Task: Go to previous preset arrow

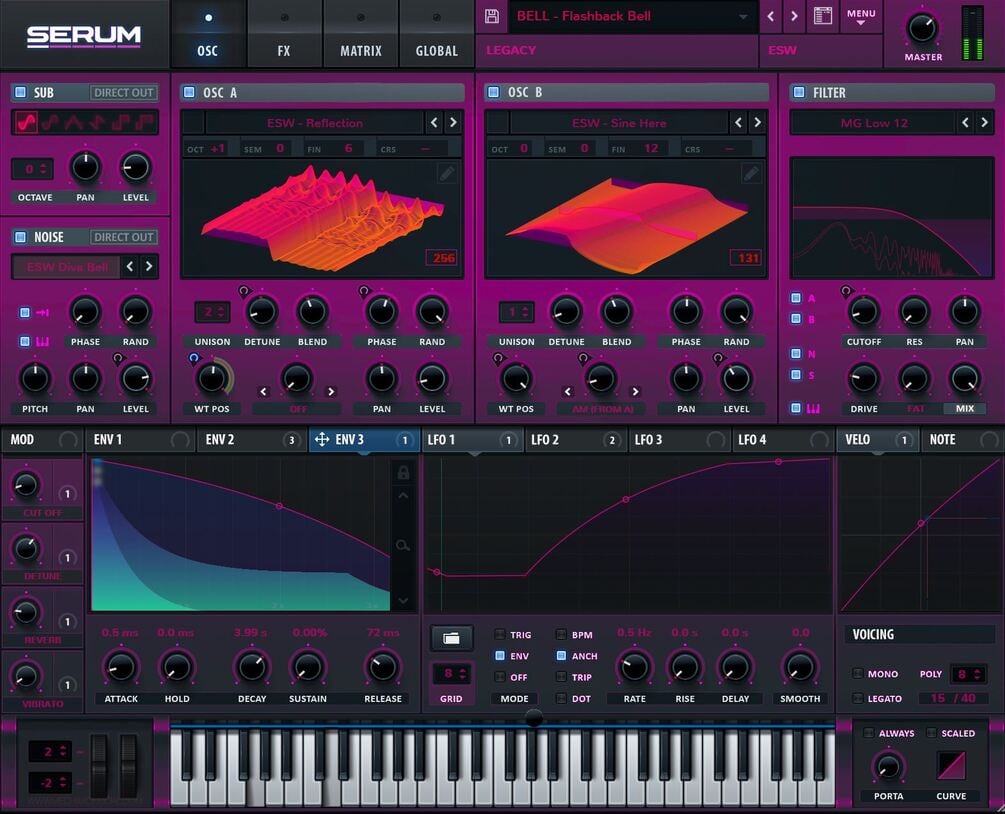Action: pyautogui.click(x=770, y=17)
